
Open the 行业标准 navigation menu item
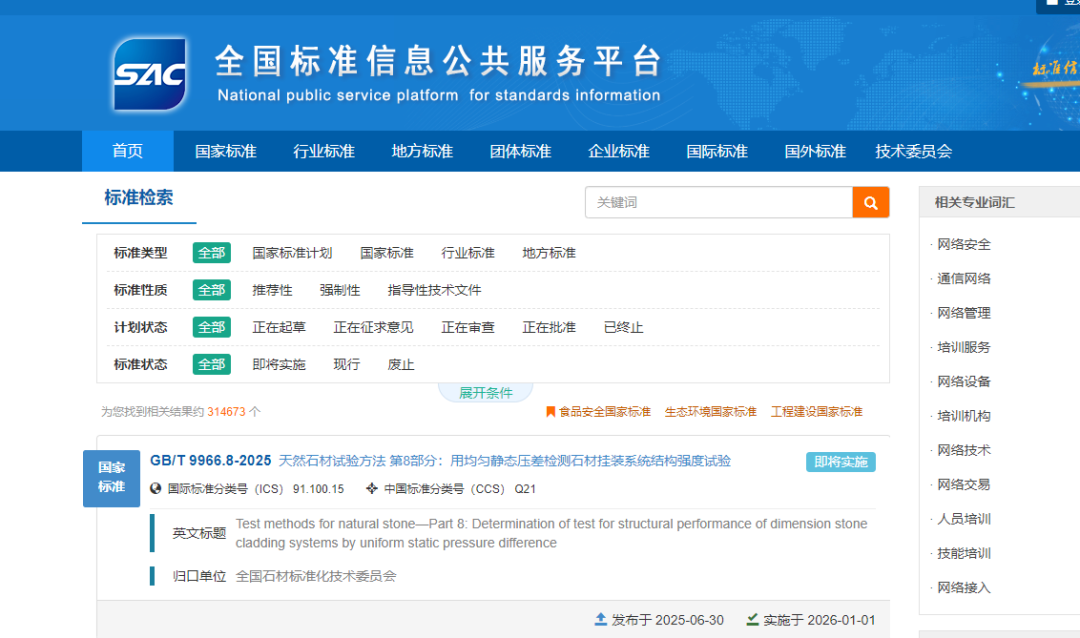coord(324,151)
